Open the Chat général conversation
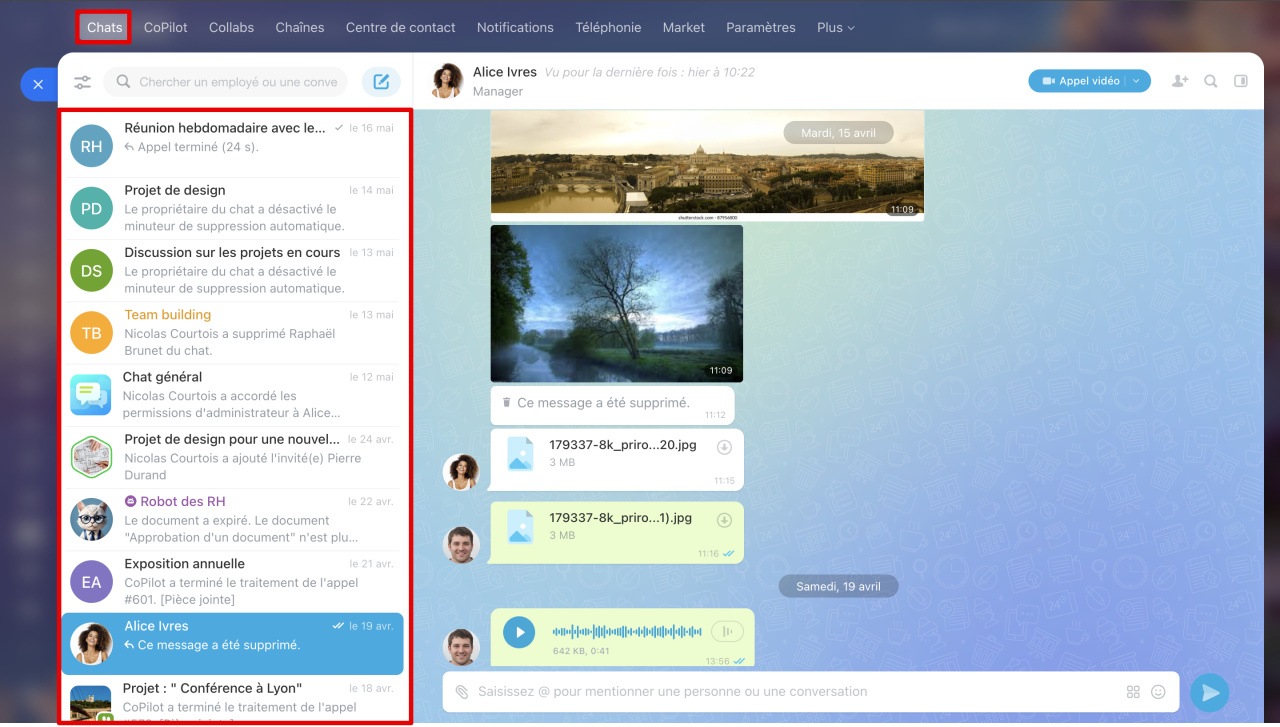1280x727 pixels. coord(233,394)
